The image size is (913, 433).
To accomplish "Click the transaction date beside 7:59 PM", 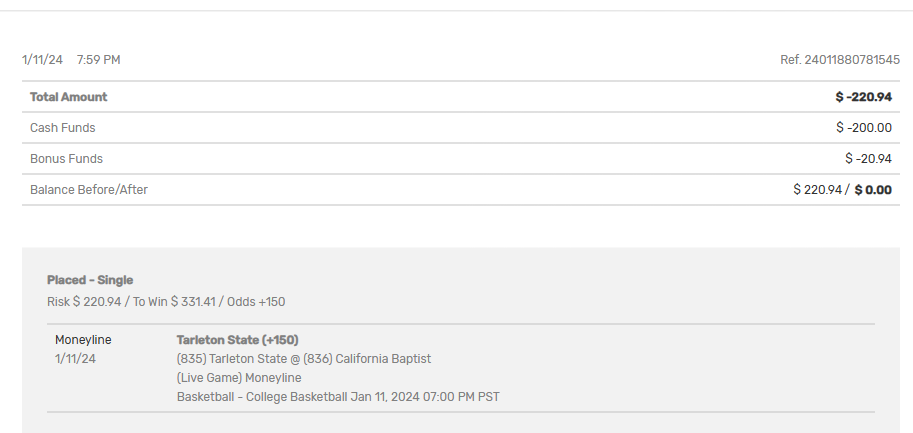I will [x=42, y=60].
